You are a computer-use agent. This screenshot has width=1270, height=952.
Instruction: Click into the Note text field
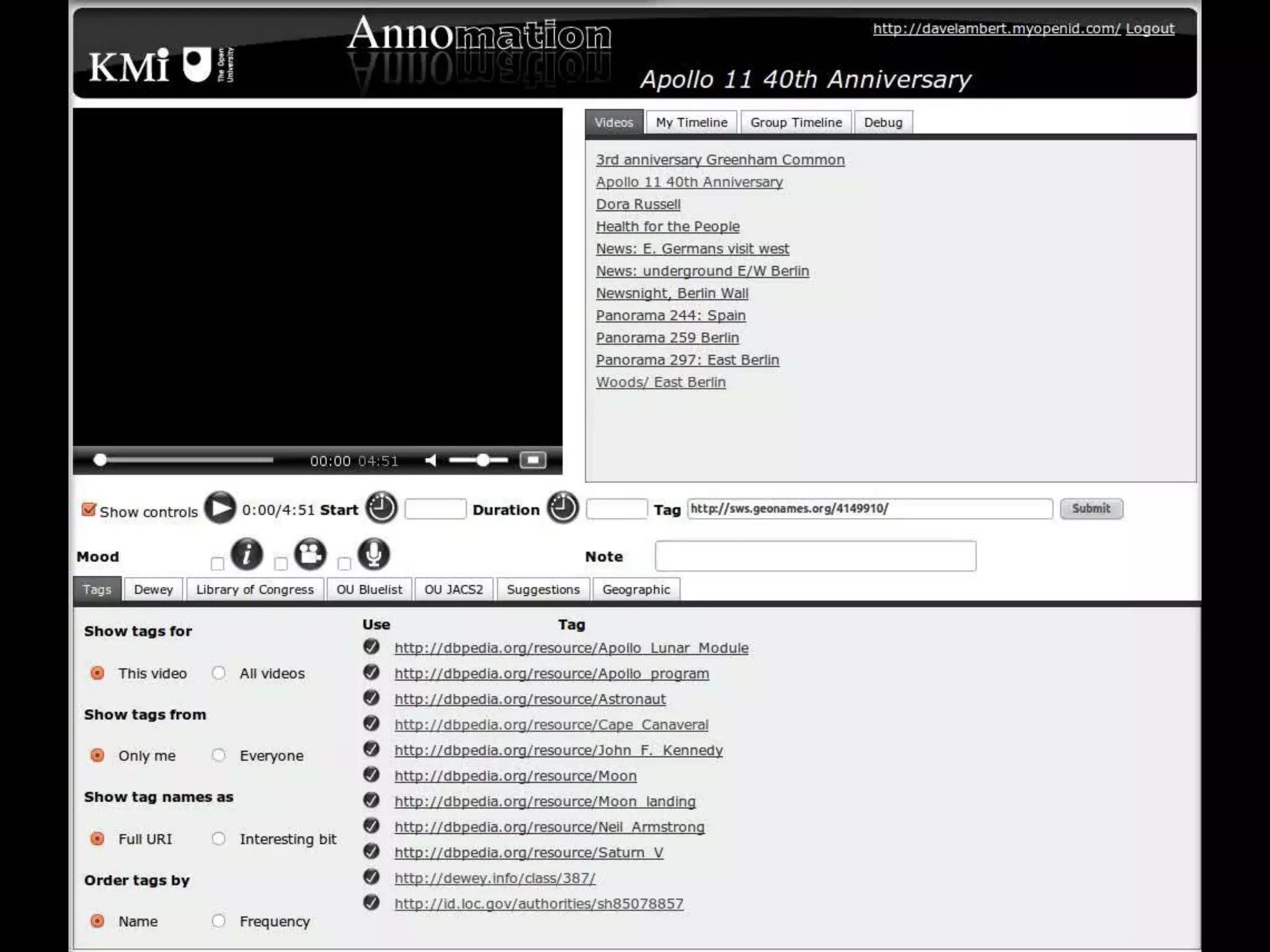coord(815,556)
